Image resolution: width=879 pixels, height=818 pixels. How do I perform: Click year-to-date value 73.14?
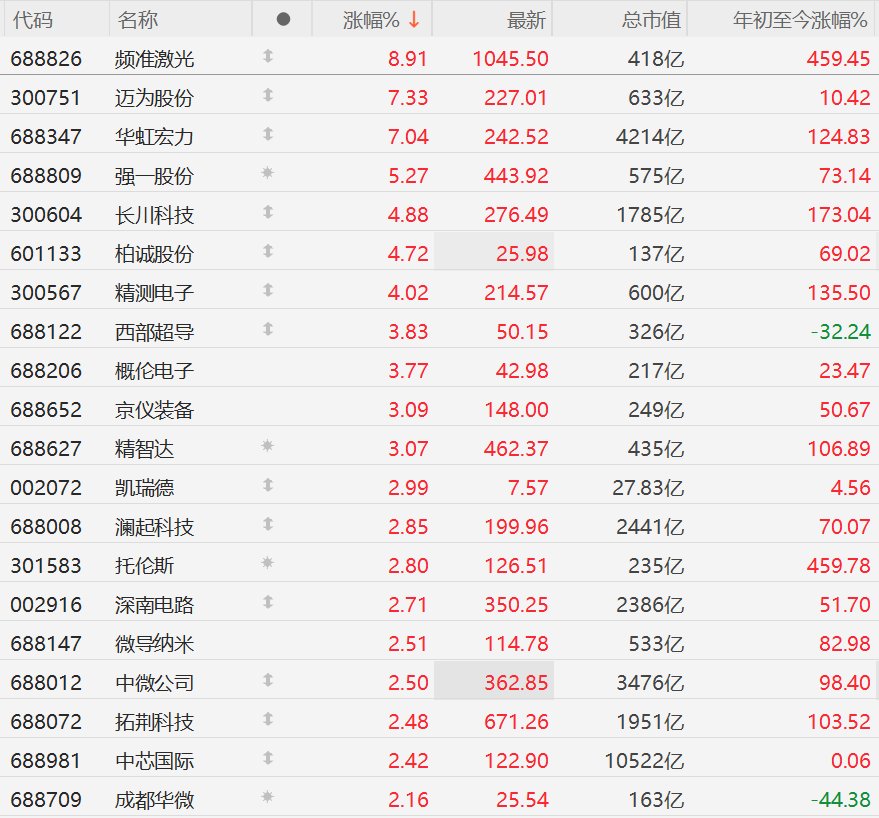click(845, 176)
